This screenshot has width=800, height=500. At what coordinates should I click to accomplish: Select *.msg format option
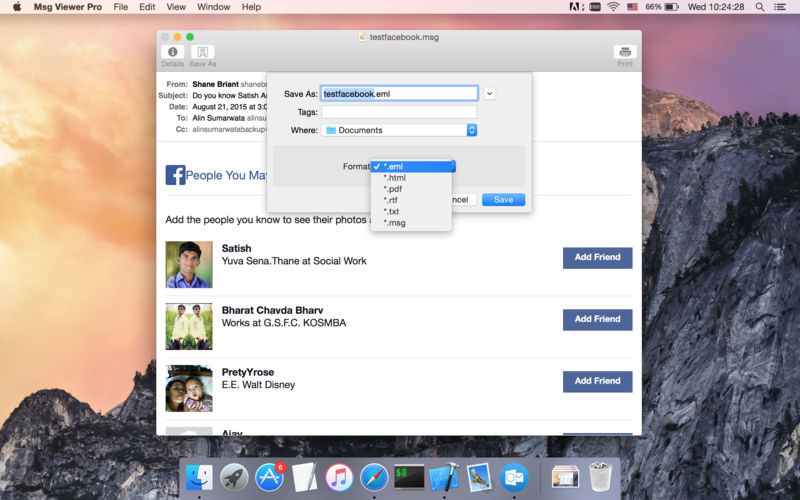[411, 223]
